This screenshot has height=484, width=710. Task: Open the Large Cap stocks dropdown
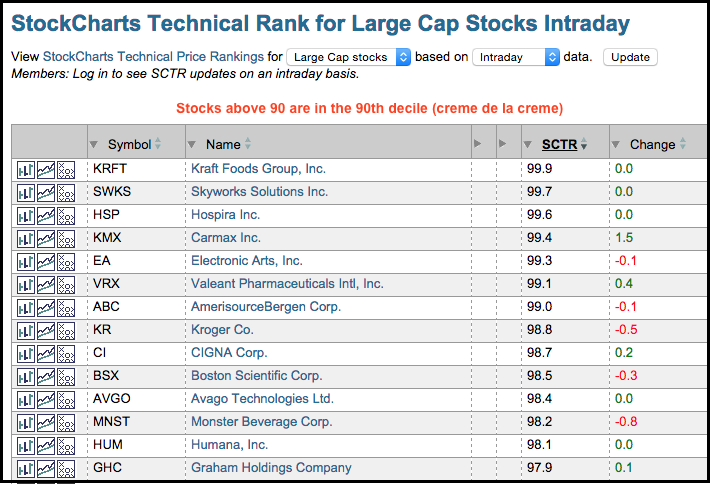[348, 57]
